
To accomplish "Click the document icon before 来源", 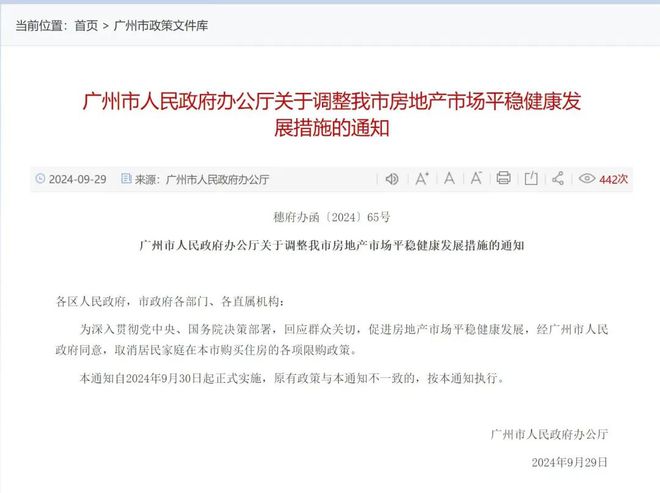I will 126,179.
